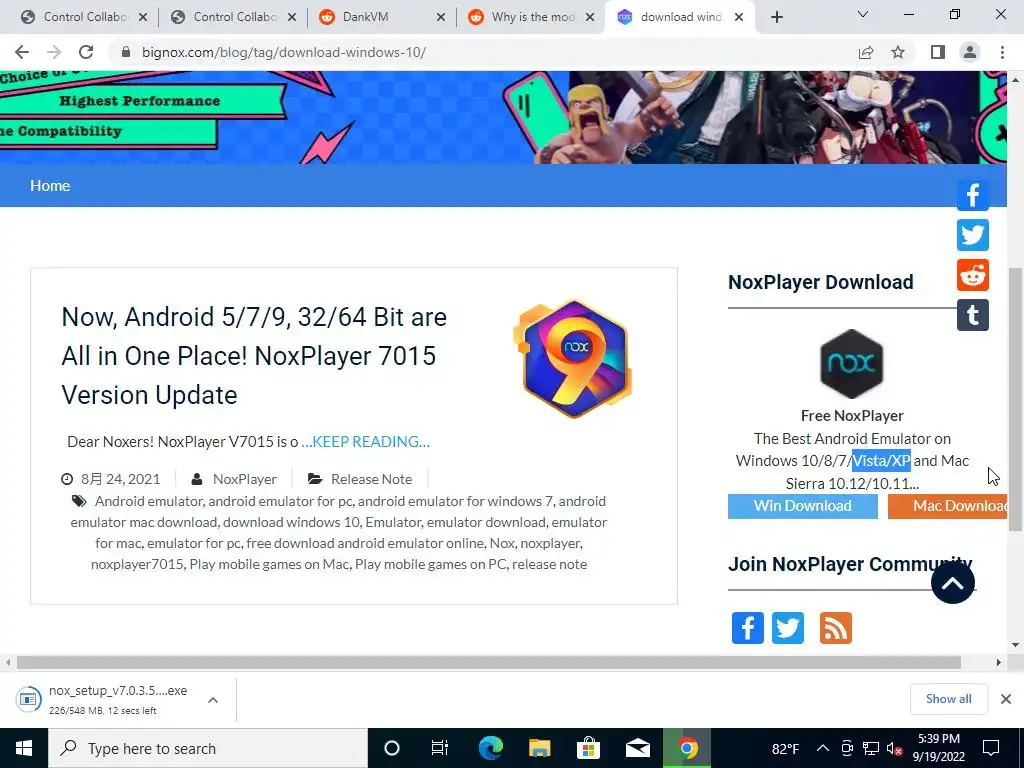Click the 82°F weather widget
1024x768 pixels.
tap(786, 749)
